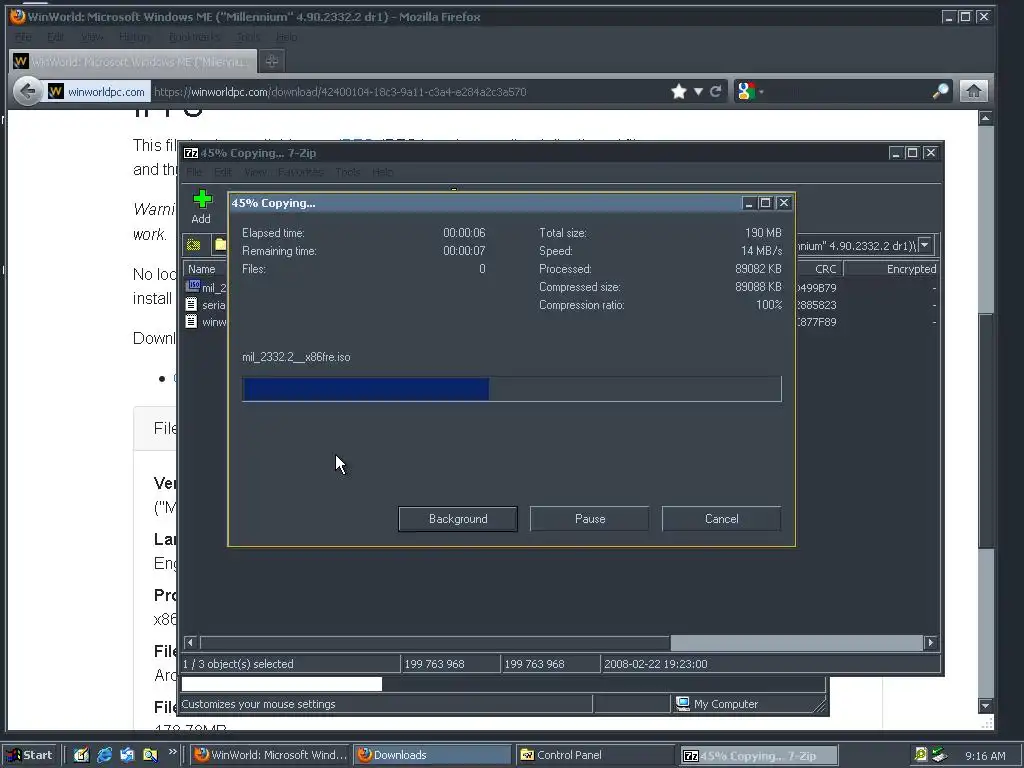Open the Start menu
The width and height of the screenshot is (1024, 768).
[x=31, y=755]
